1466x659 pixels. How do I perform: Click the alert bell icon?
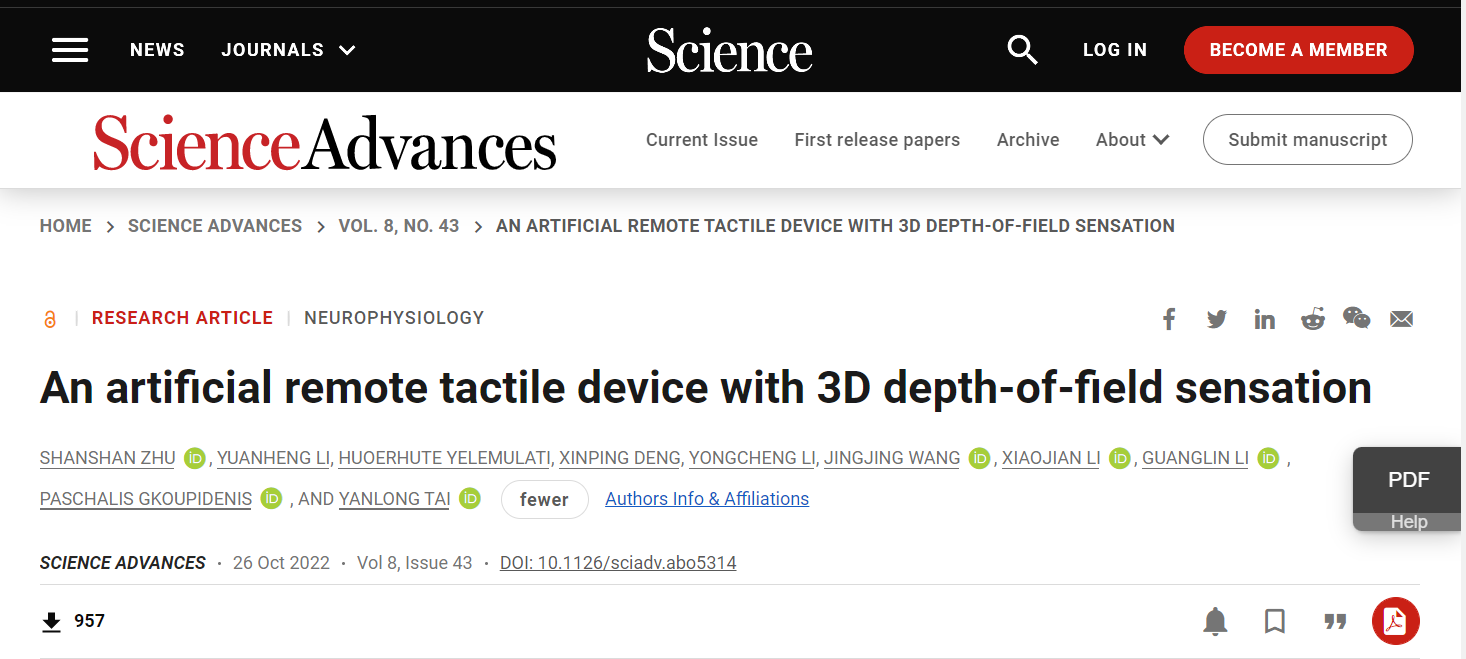click(1215, 622)
